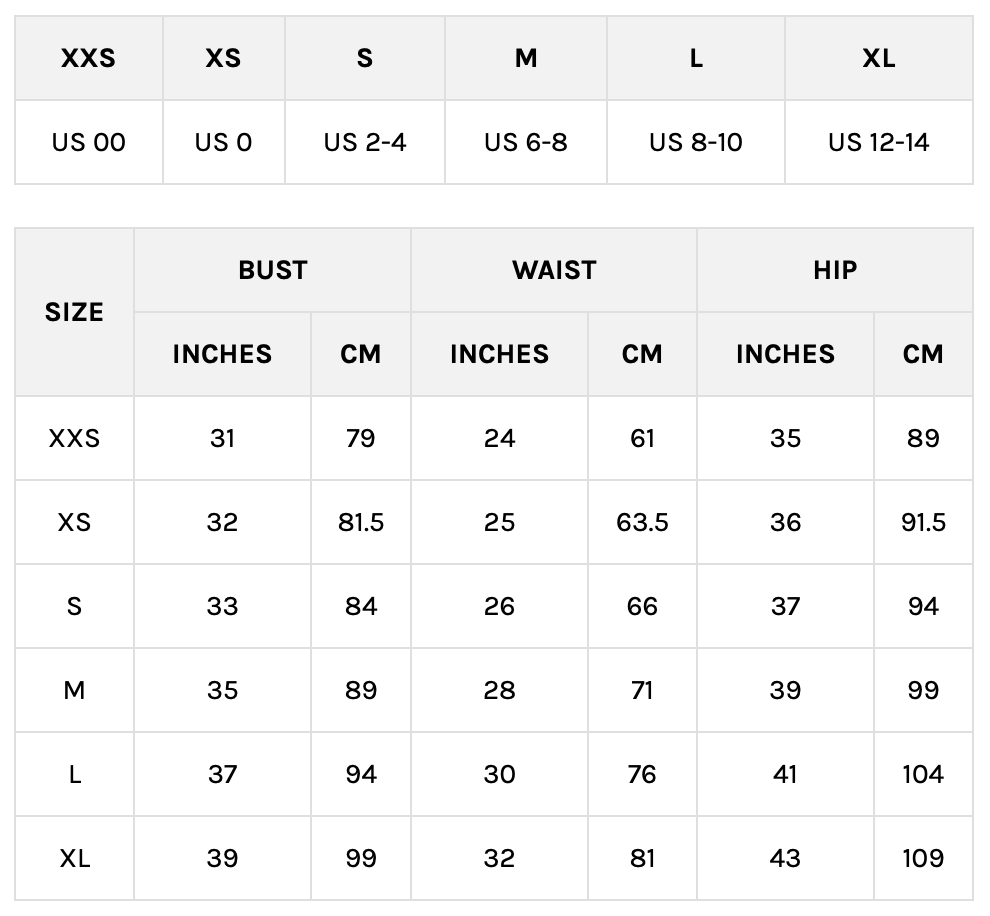Select the XS row label in measurements table
This screenshot has width=990, height=916.
click(x=74, y=522)
